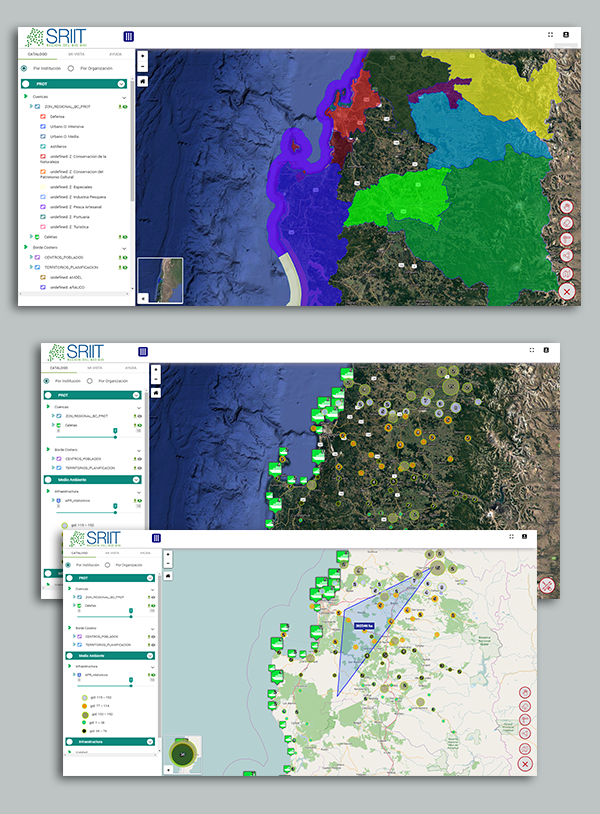Click the SRIIT logo in front window

(x=95, y=538)
